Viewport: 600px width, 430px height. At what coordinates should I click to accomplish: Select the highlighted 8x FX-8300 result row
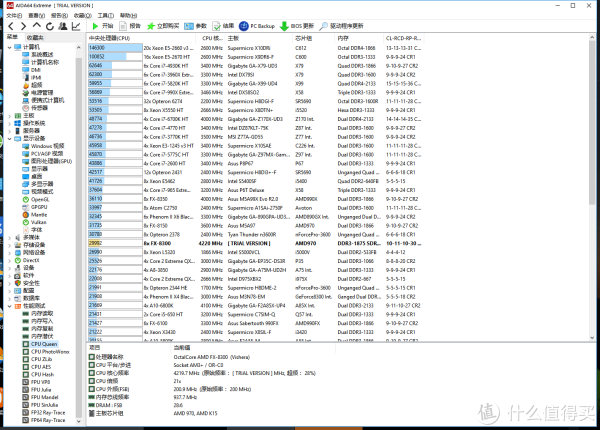click(x=255, y=243)
